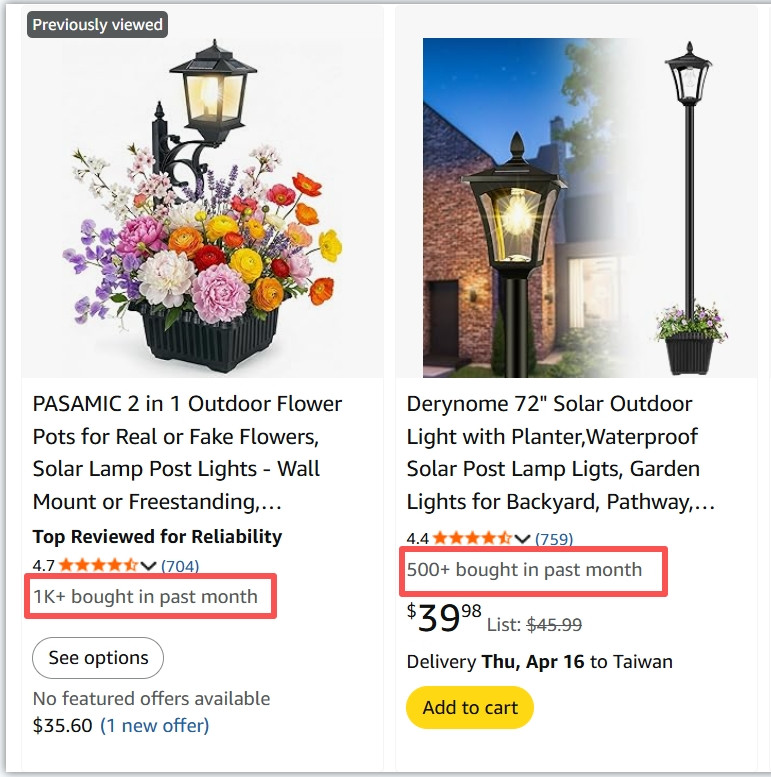Click the Previously viewed badge

(97, 25)
